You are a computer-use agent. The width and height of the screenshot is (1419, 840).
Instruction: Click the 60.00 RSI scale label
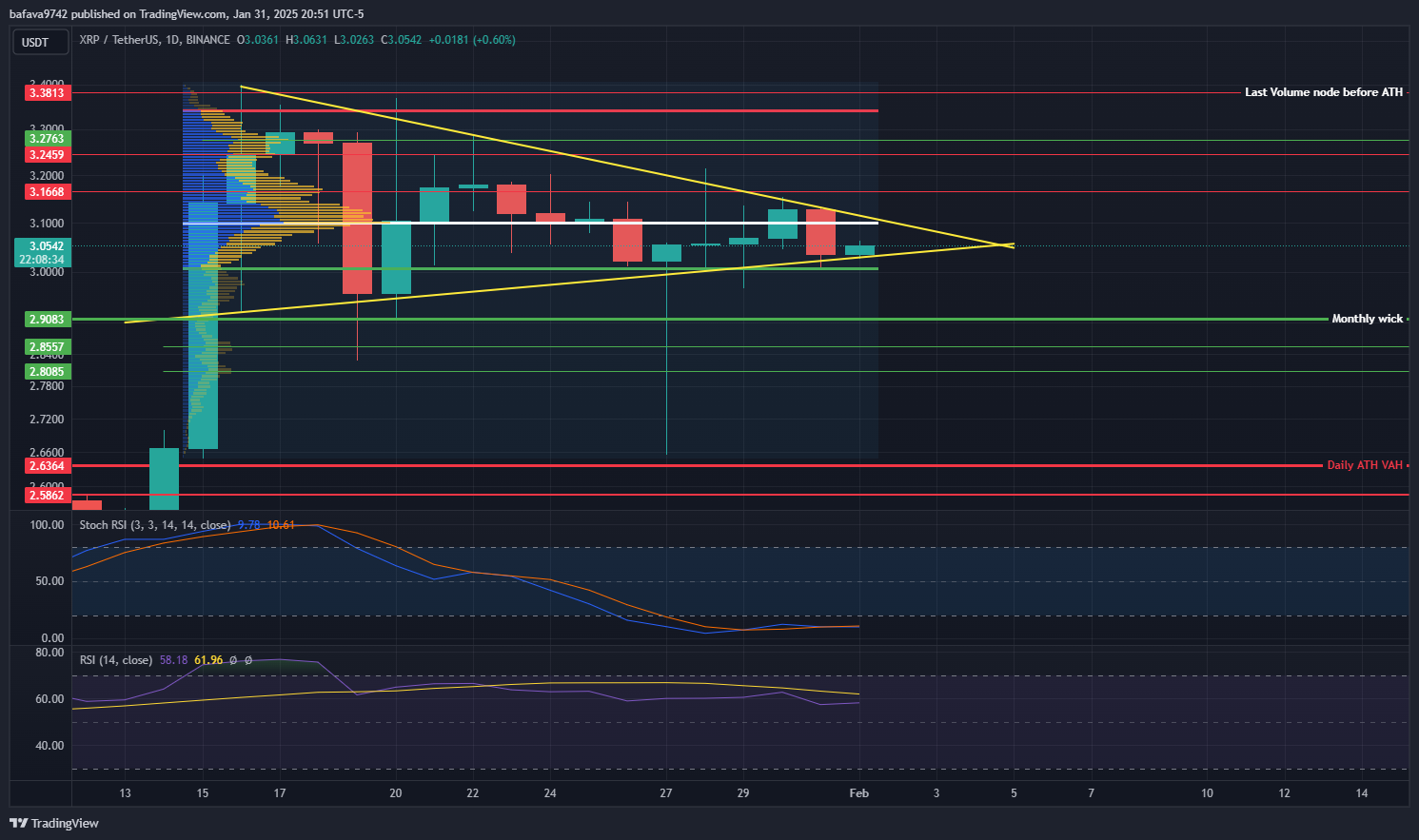[x=49, y=699]
